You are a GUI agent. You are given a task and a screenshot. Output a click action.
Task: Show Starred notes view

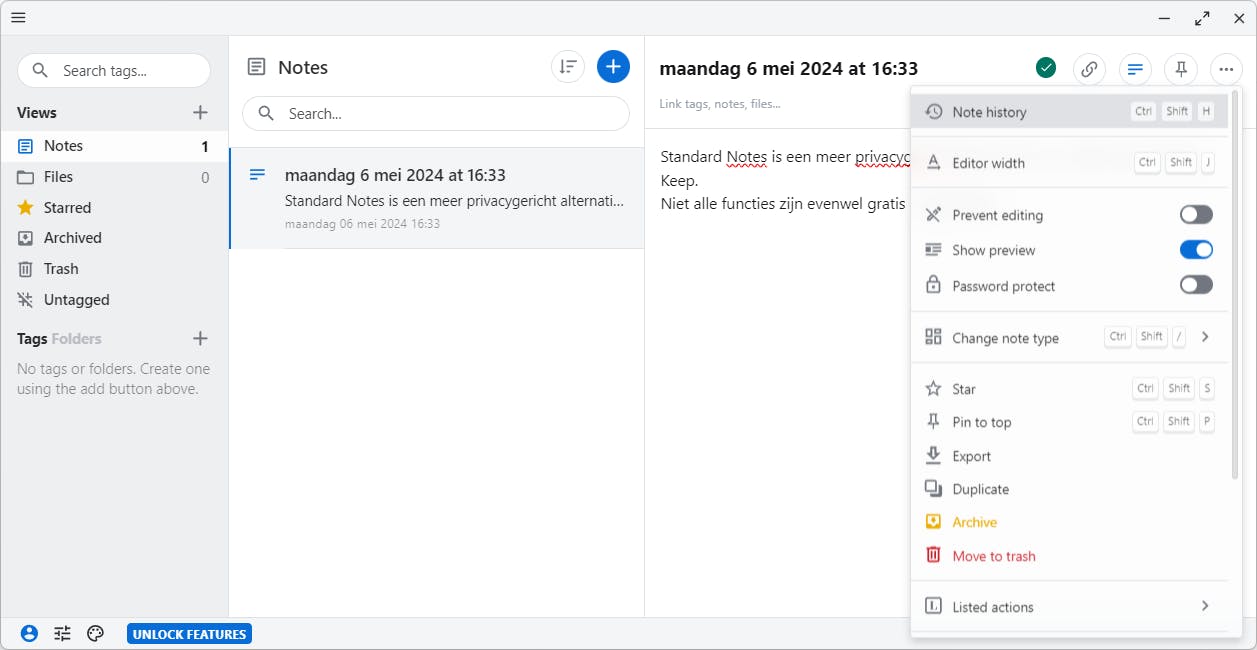[114, 208]
